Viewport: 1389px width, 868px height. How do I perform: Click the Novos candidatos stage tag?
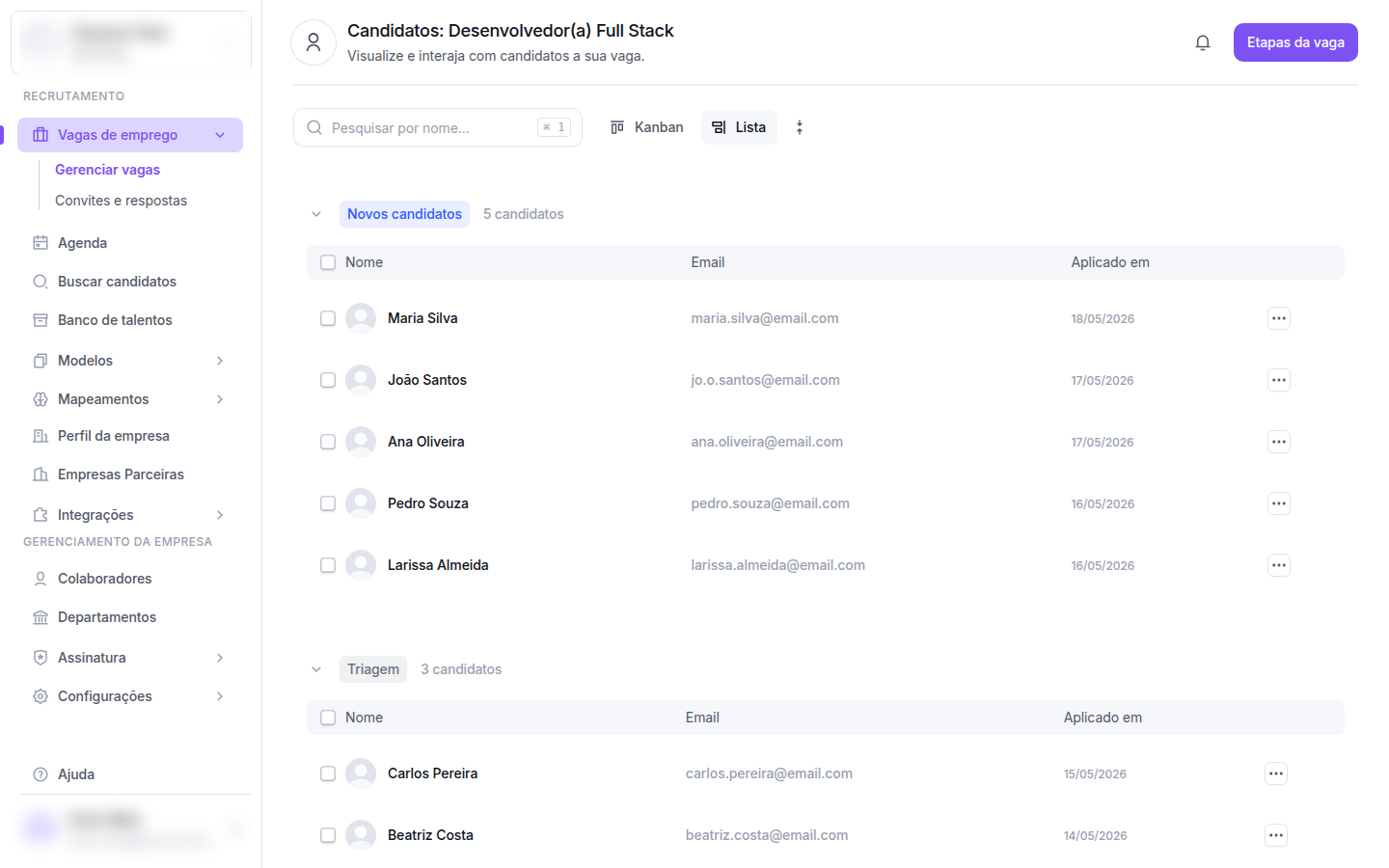[404, 214]
